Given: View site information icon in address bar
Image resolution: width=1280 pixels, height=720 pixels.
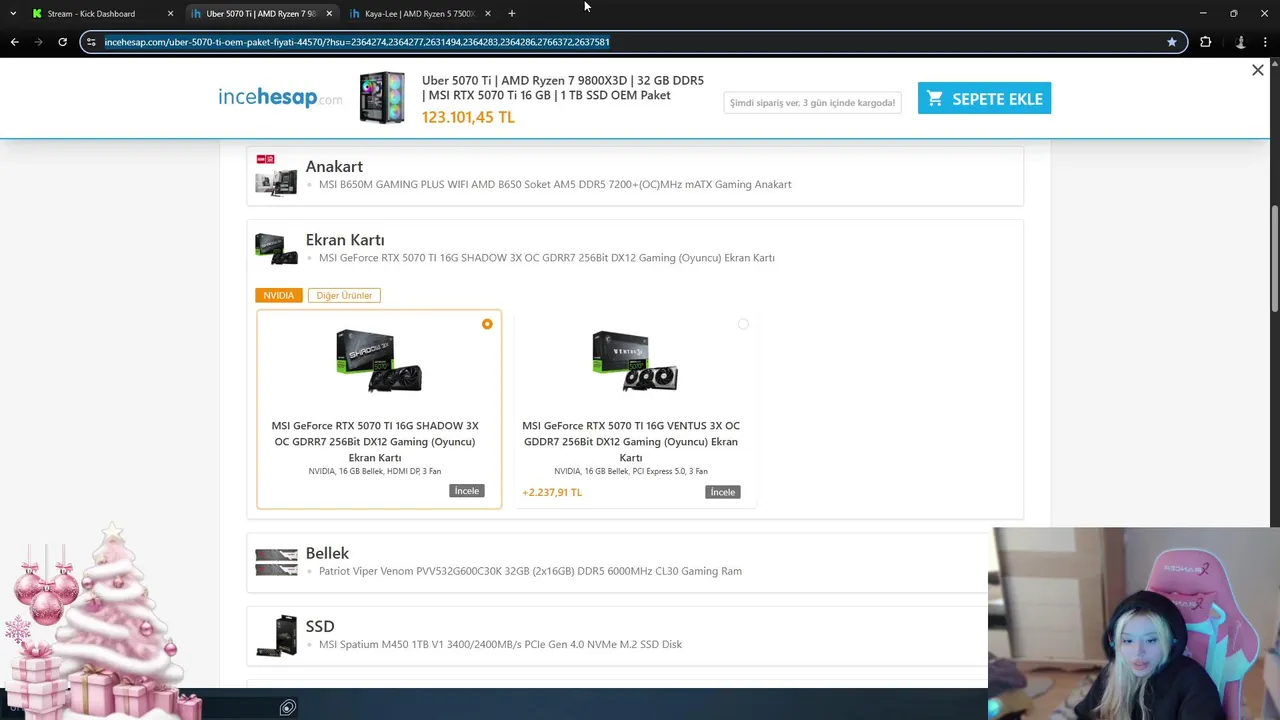Looking at the screenshot, I should 91,42.
